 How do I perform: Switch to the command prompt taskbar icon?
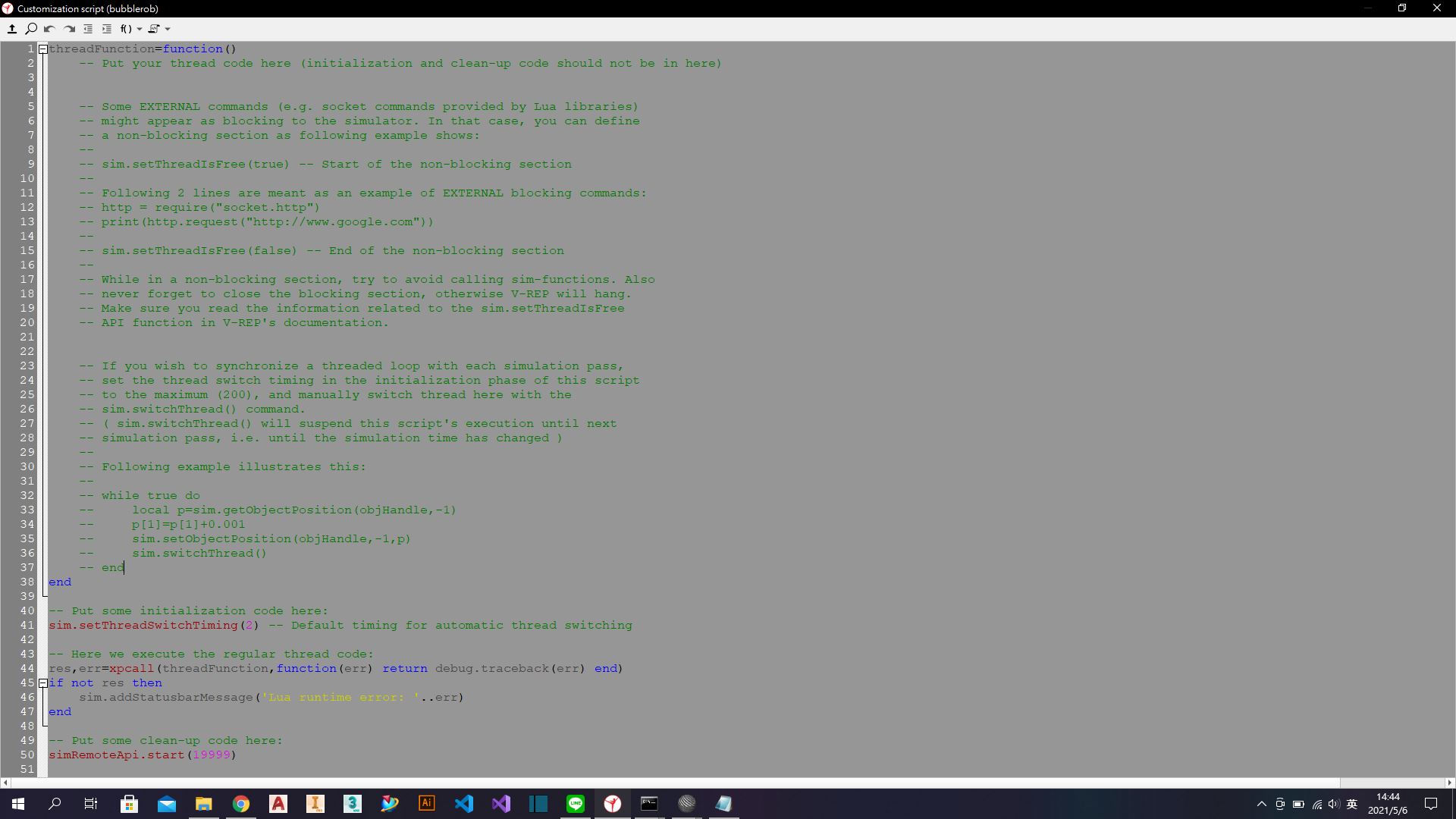(649, 804)
